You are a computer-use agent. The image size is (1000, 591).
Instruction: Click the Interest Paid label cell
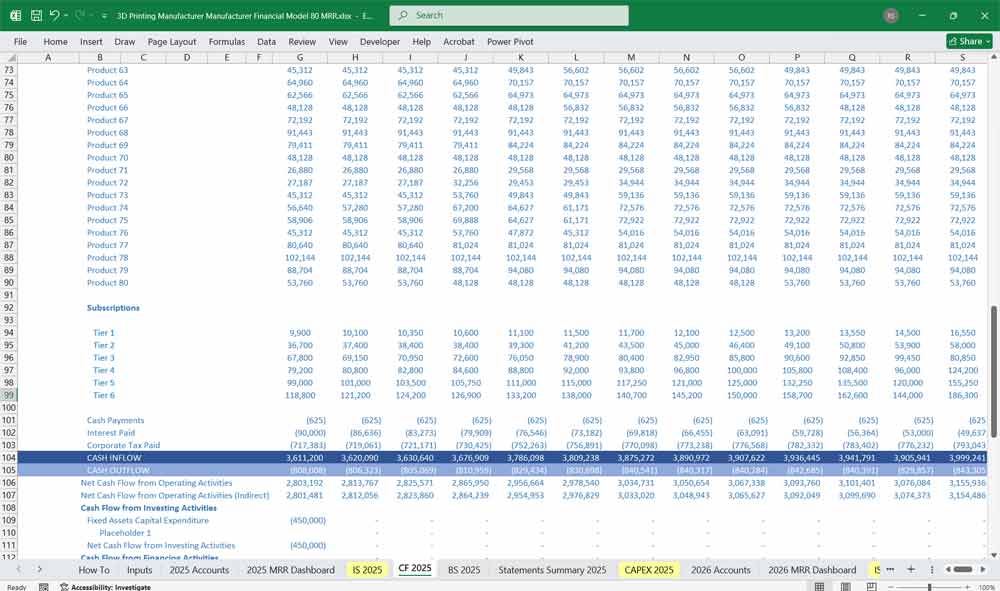coord(111,433)
